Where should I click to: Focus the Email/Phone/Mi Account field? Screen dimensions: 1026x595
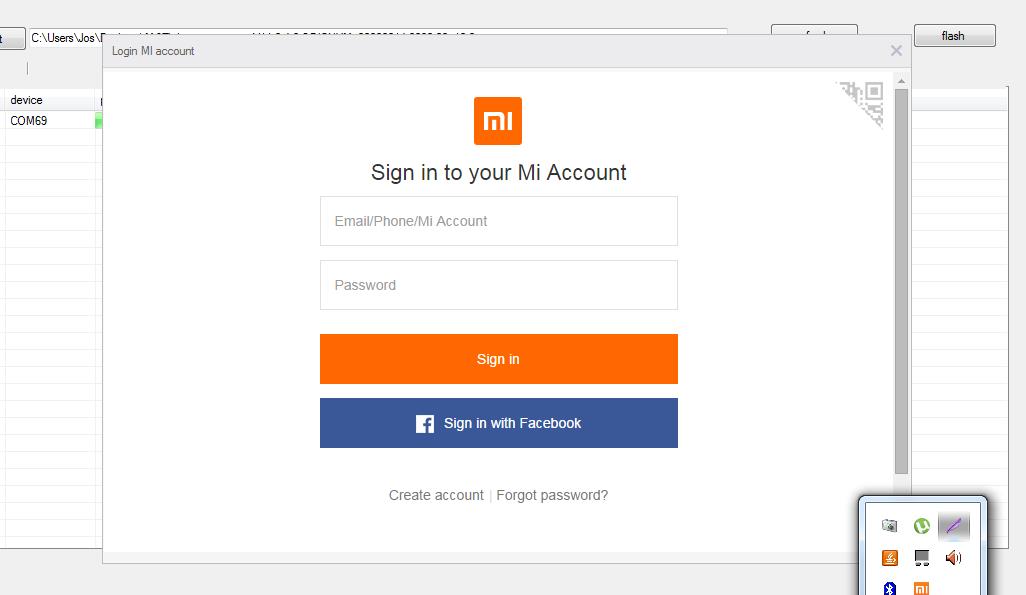pos(498,221)
